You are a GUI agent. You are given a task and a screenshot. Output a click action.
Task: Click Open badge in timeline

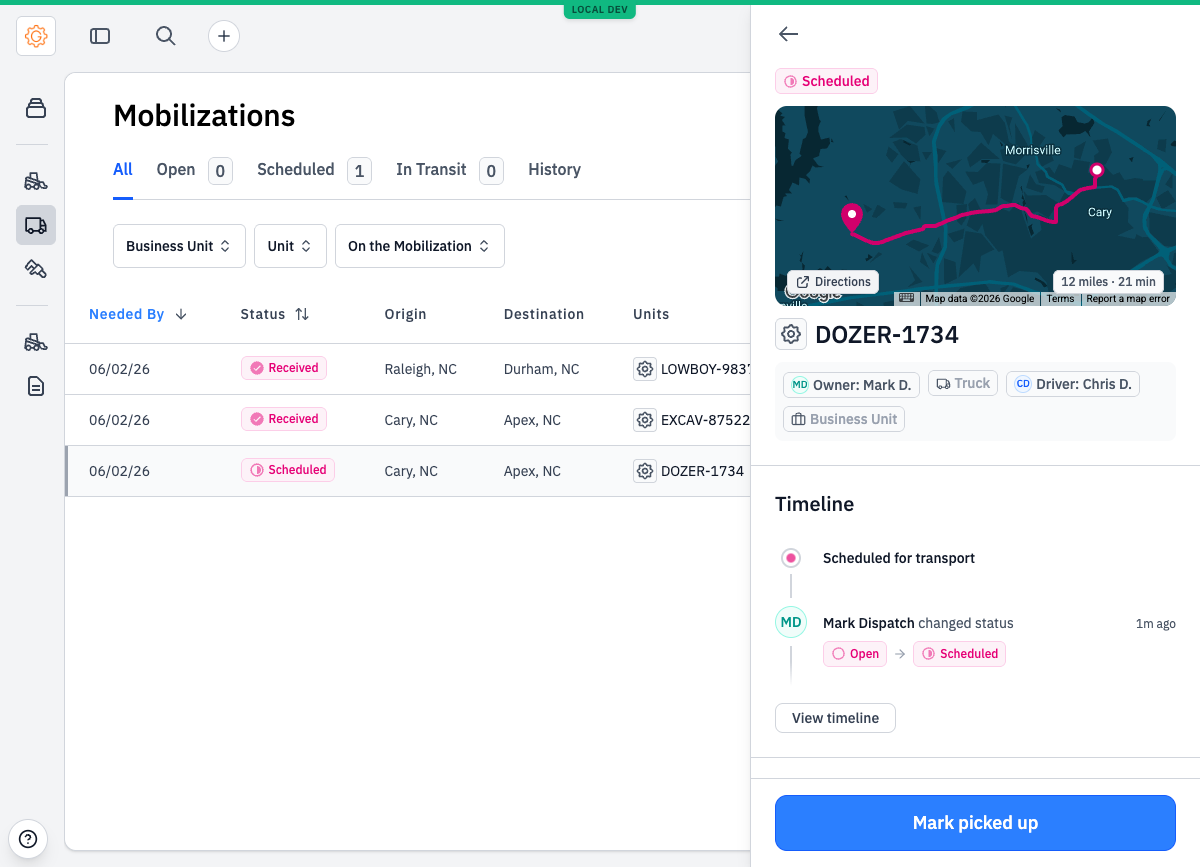coord(855,654)
